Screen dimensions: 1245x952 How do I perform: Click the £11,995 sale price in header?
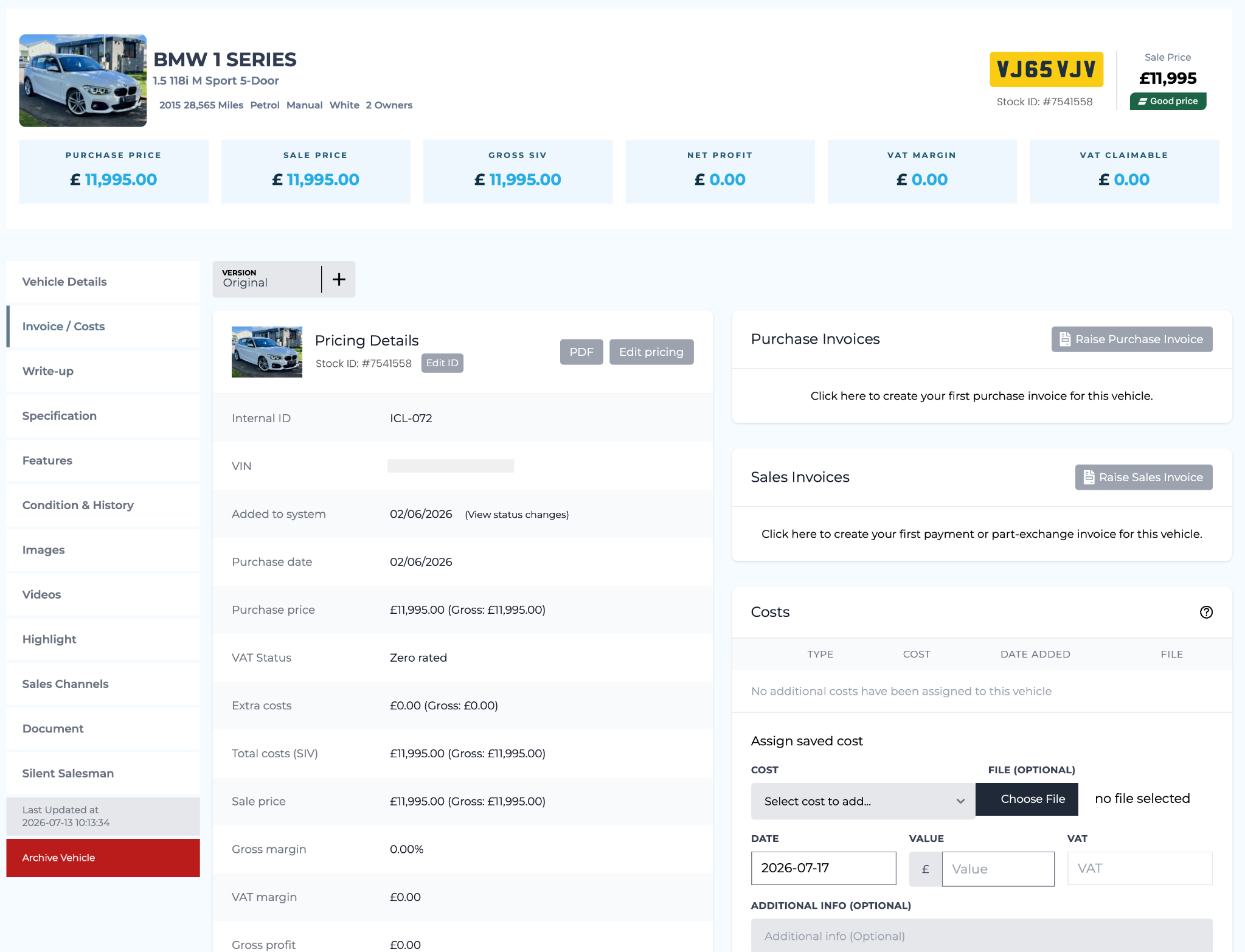coord(1168,78)
